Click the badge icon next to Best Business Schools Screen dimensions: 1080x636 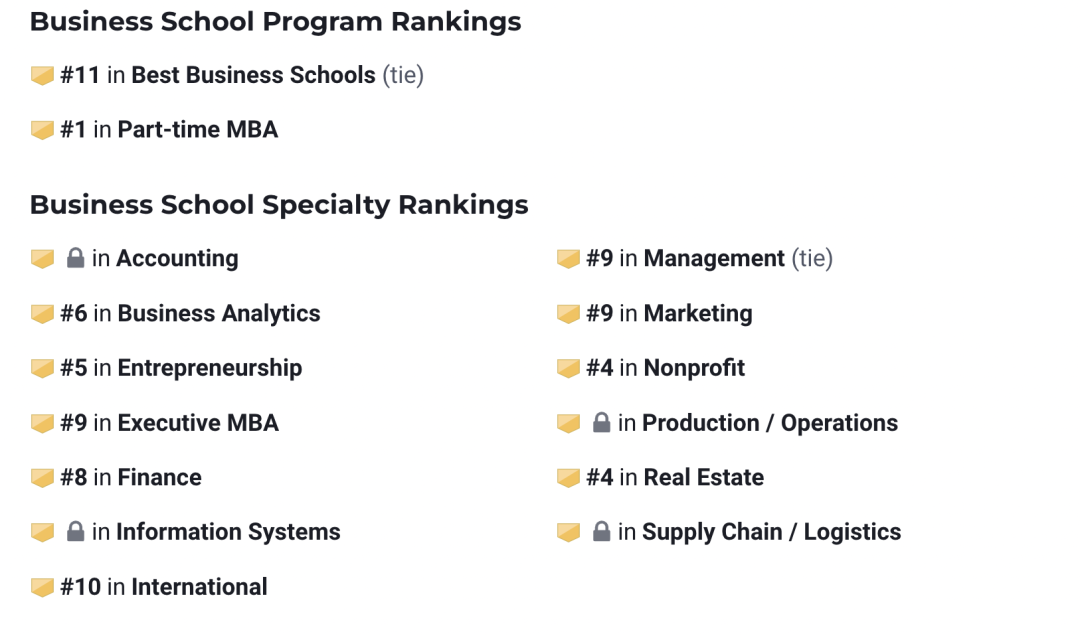pyautogui.click(x=42, y=75)
